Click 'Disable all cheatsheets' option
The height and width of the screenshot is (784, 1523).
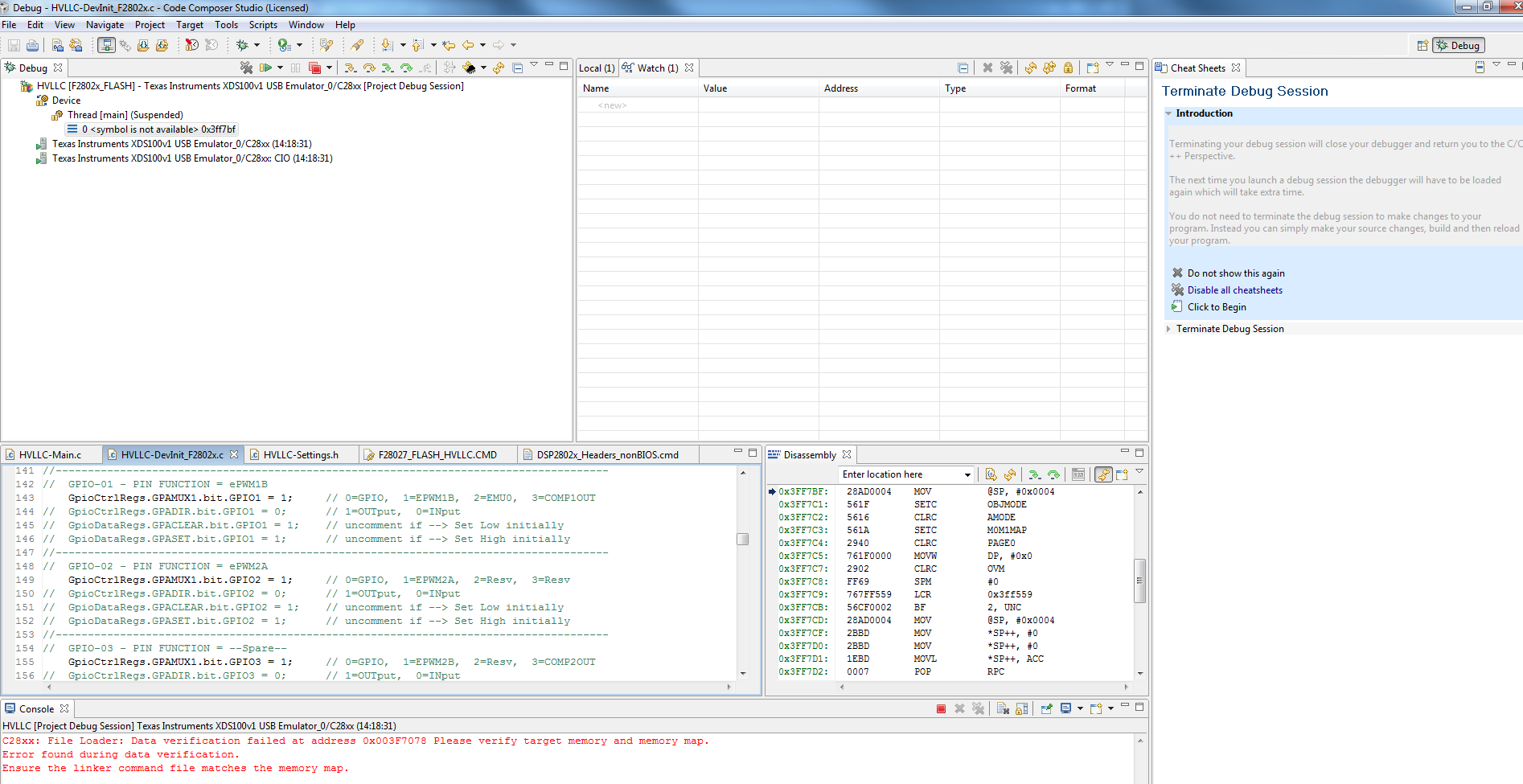click(1234, 289)
